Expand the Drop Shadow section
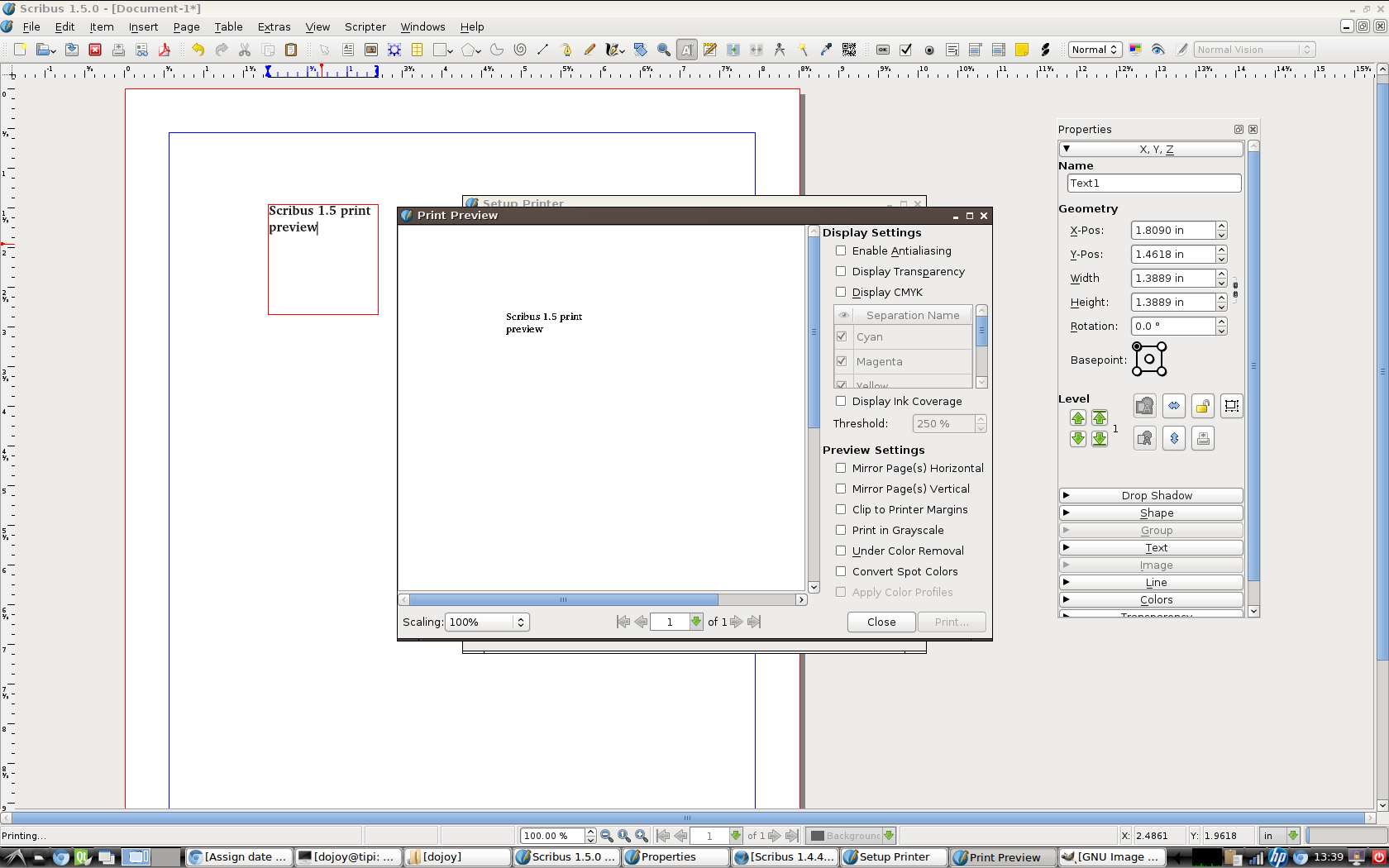The height and width of the screenshot is (868, 1389). click(x=1151, y=496)
